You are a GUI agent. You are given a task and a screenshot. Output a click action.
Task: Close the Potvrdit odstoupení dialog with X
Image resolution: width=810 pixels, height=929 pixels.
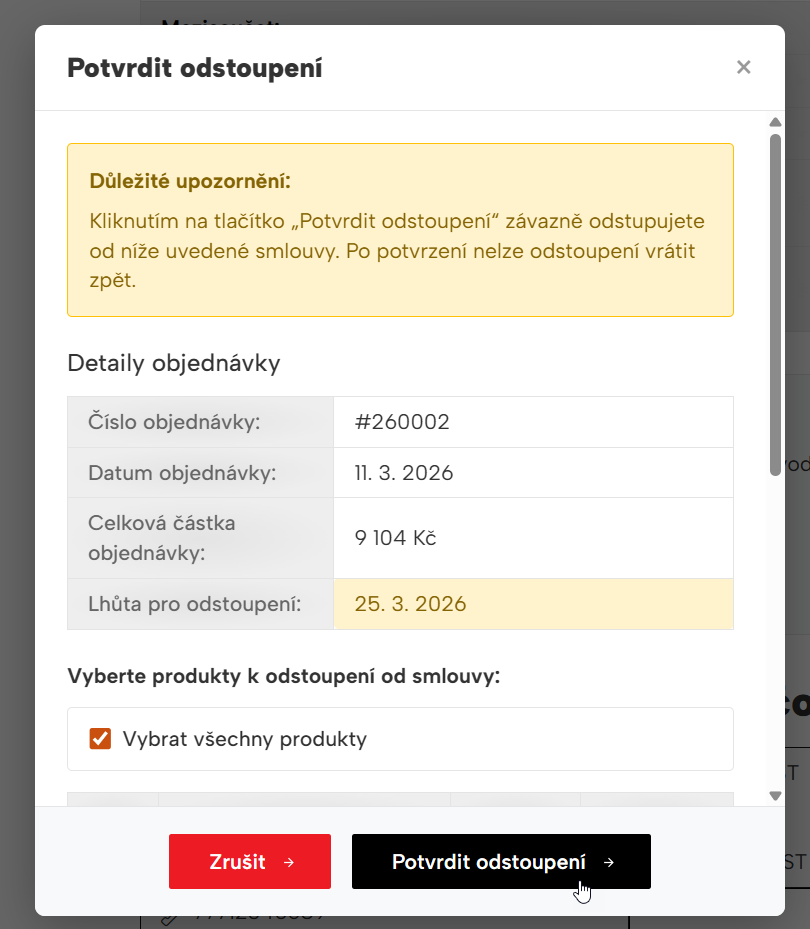(x=743, y=67)
